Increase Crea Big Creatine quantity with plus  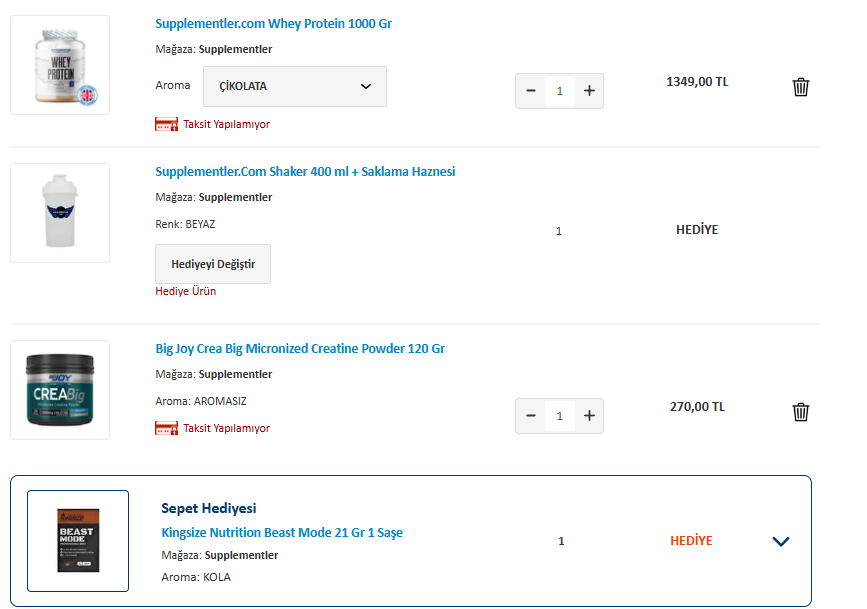[589, 416]
